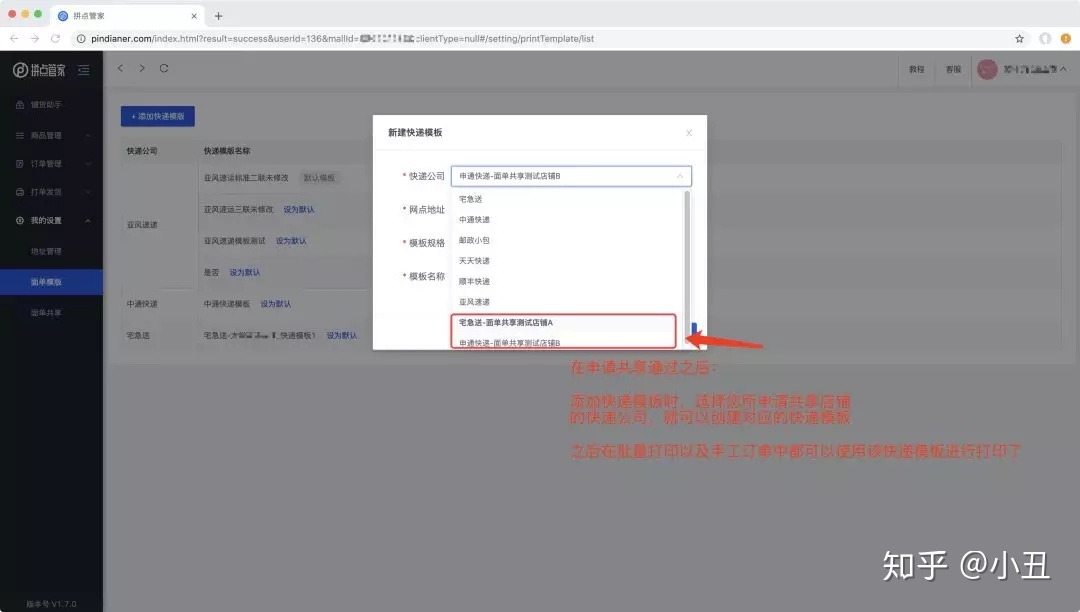This screenshot has height=612, width=1080.
Task: Expand the user account menu chevron
Action: coord(1063,69)
